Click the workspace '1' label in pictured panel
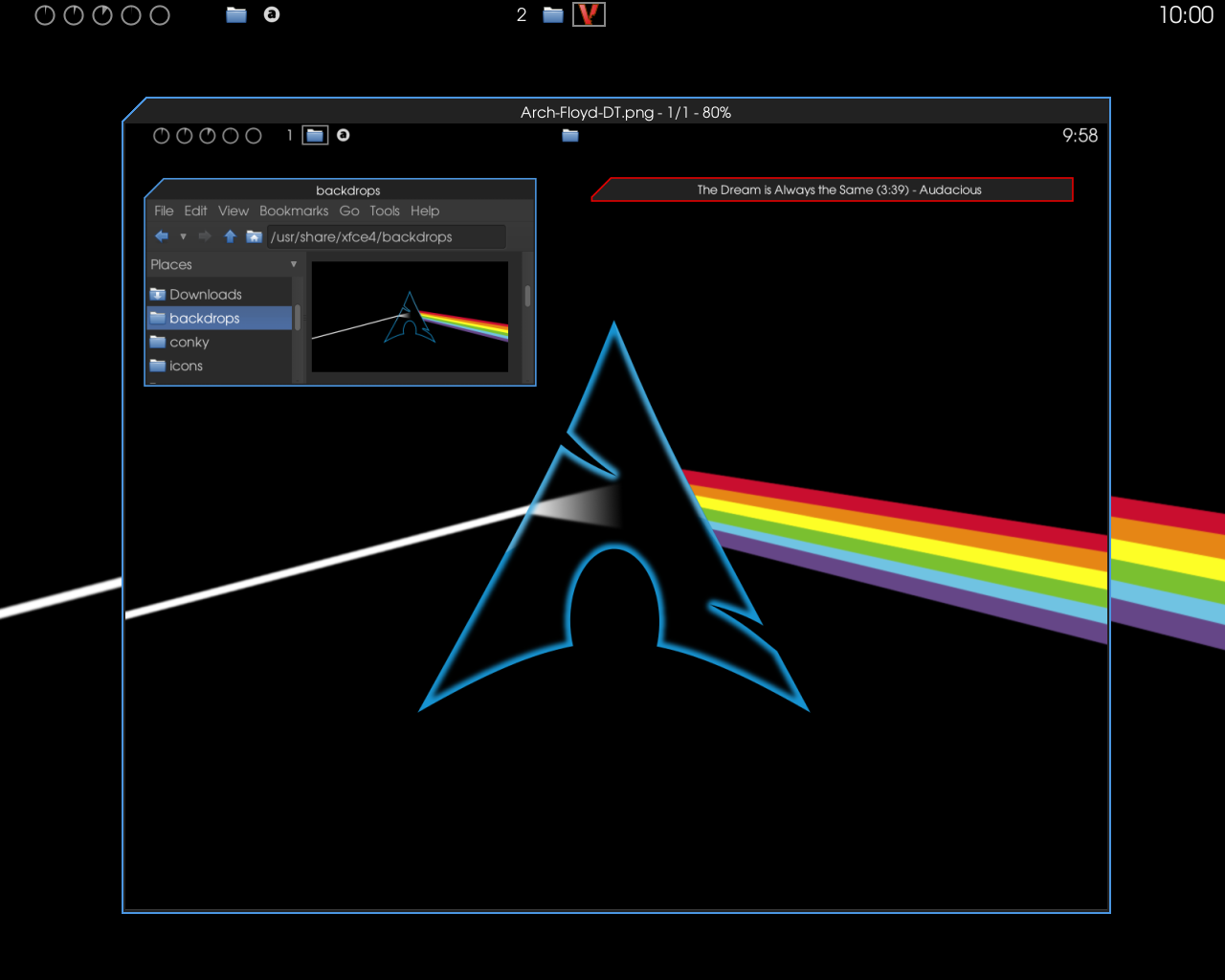The width and height of the screenshot is (1225, 980). click(289, 135)
